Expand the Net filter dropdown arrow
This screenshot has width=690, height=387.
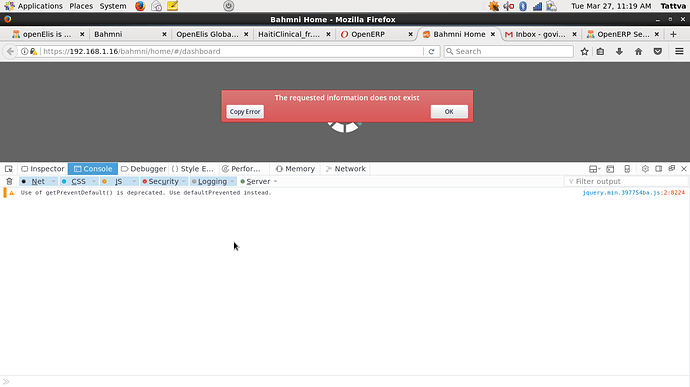pos(54,181)
